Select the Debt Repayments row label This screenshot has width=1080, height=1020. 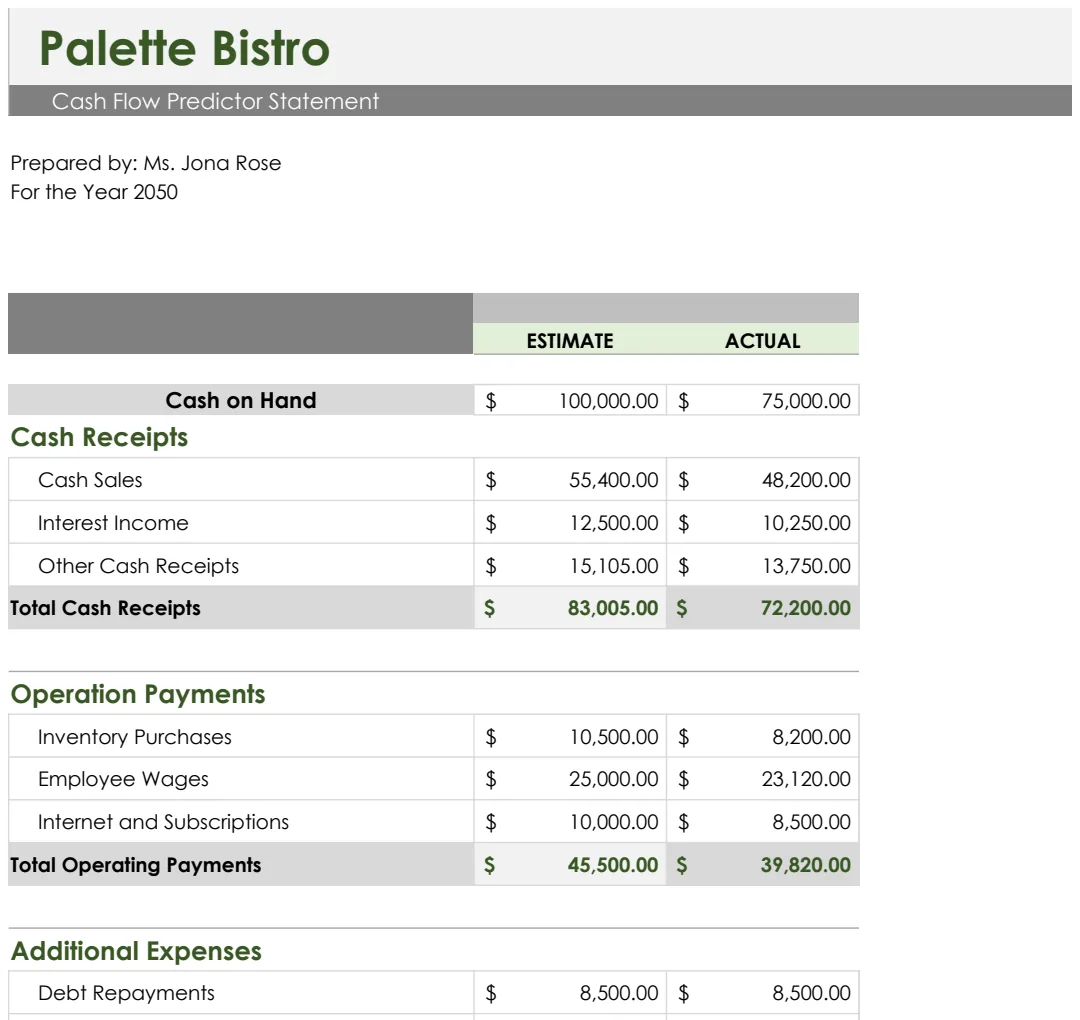point(126,993)
